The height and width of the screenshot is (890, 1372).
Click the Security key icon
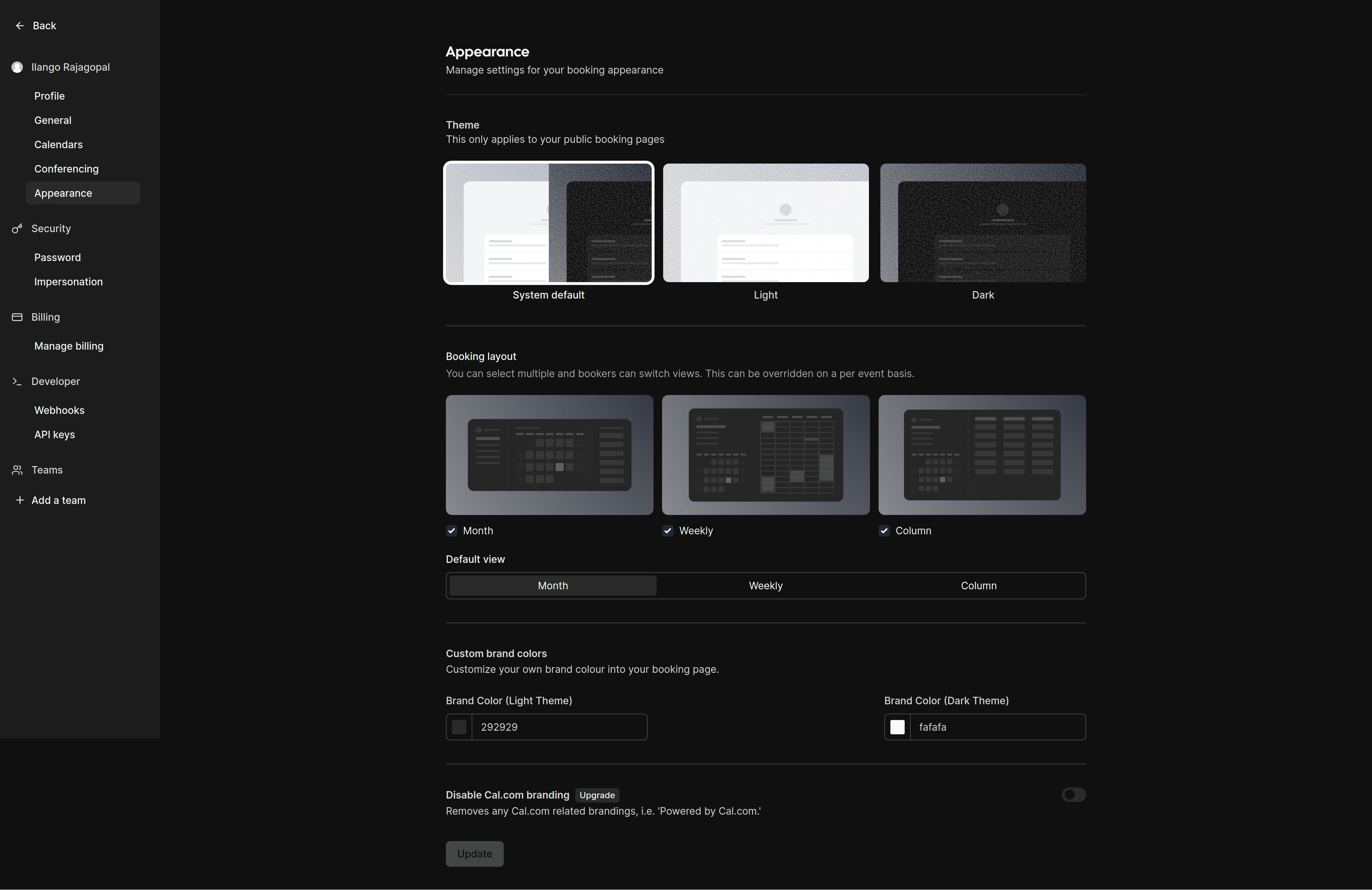tap(17, 229)
